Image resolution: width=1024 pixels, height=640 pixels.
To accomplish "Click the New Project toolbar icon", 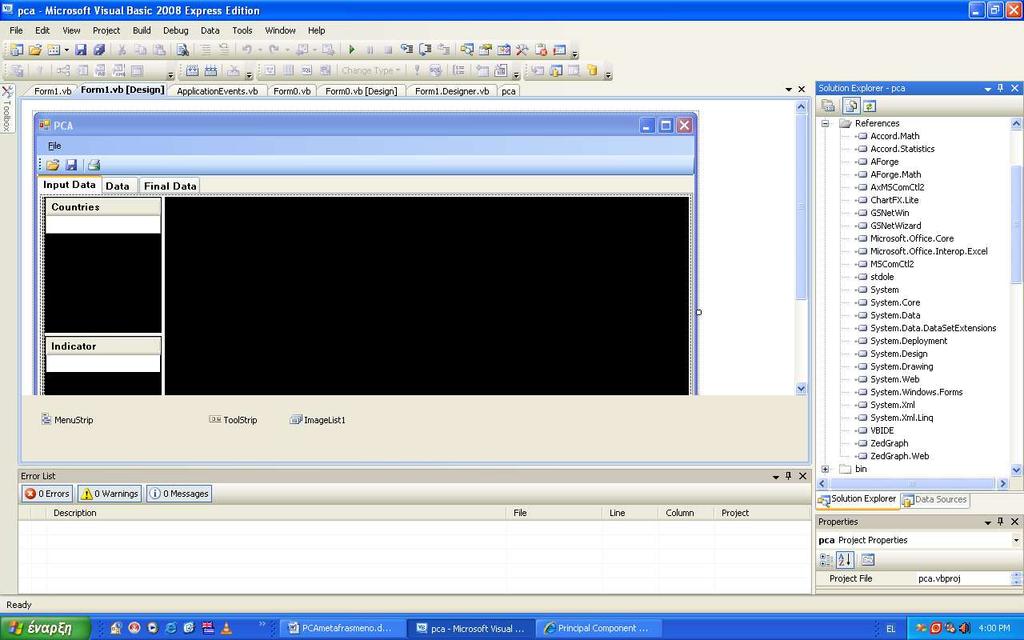I will click(16, 50).
